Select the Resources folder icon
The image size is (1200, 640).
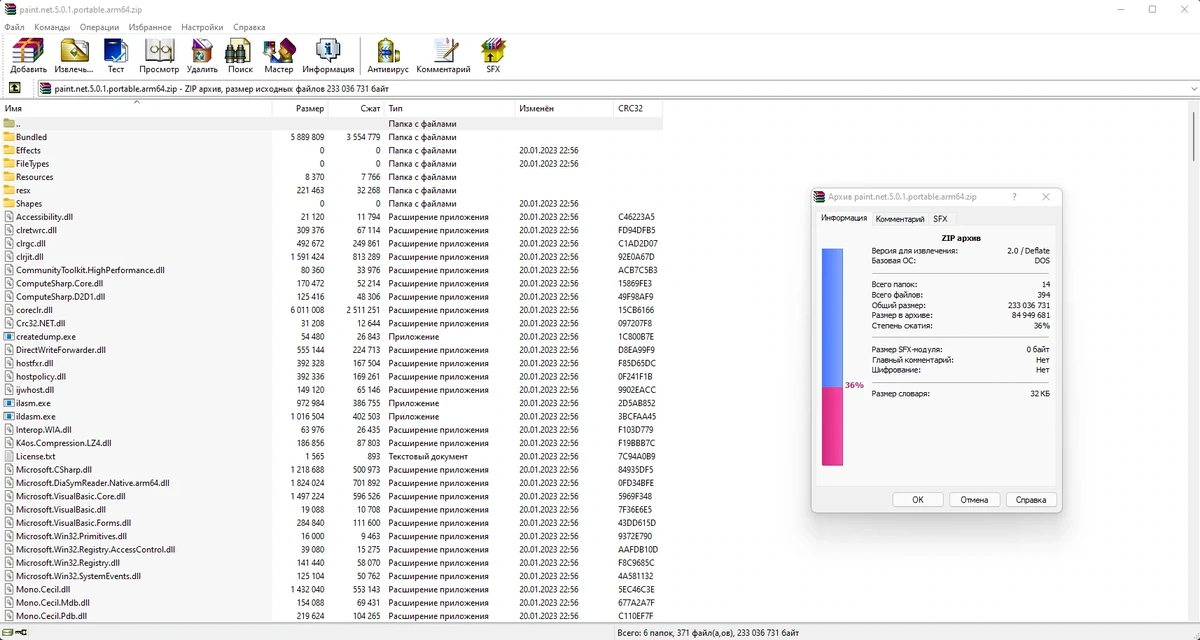[x=9, y=177]
